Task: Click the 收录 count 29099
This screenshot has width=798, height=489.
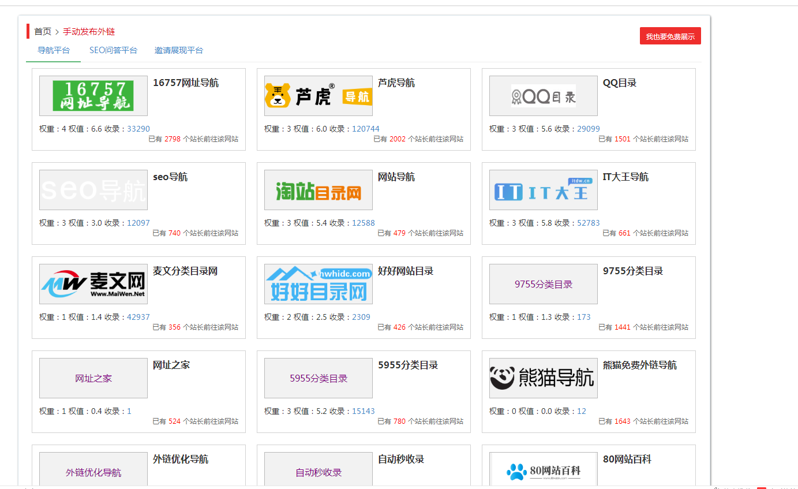Action: (588, 129)
